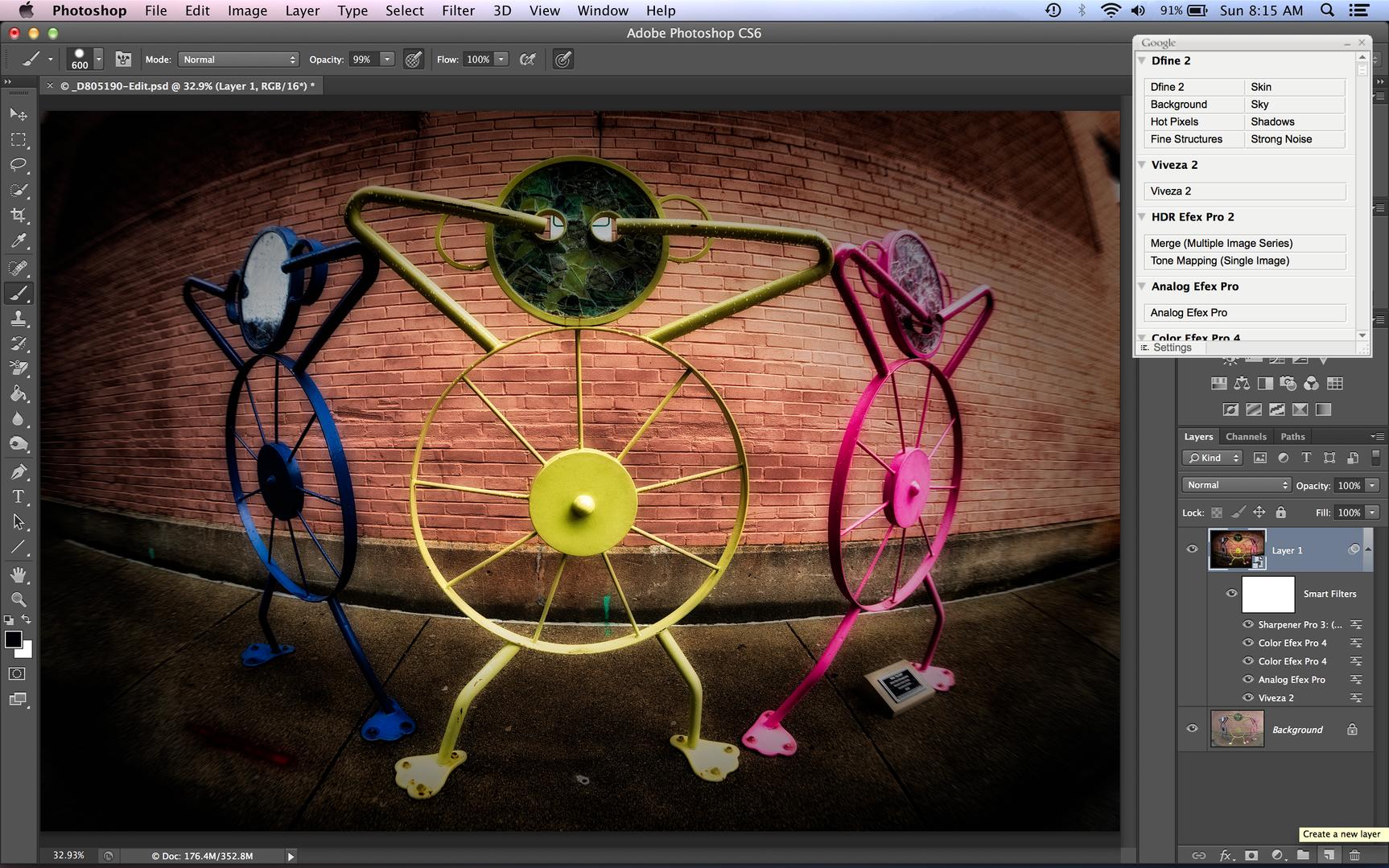
Task: Switch to the Channels tab
Action: 1245,437
